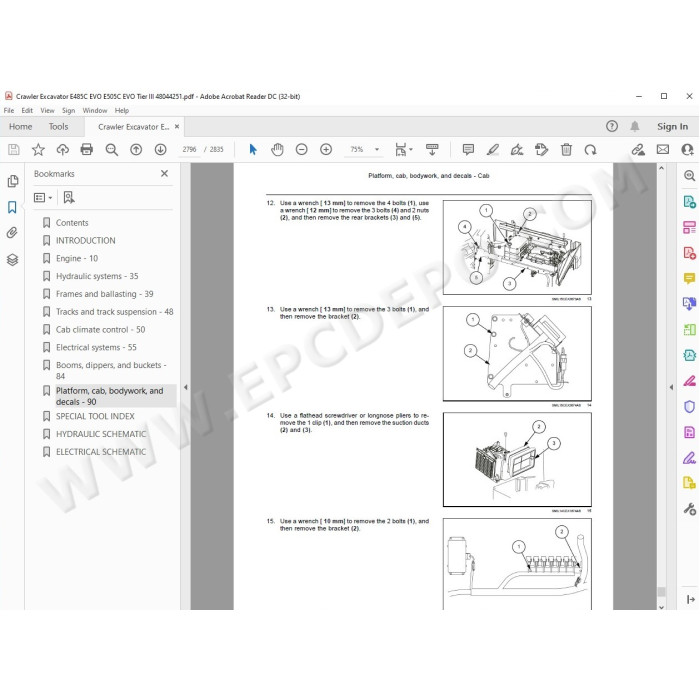The width and height of the screenshot is (700, 700).
Task: Click the vertical scrollbar down arrow
Action: pos(661,607)
